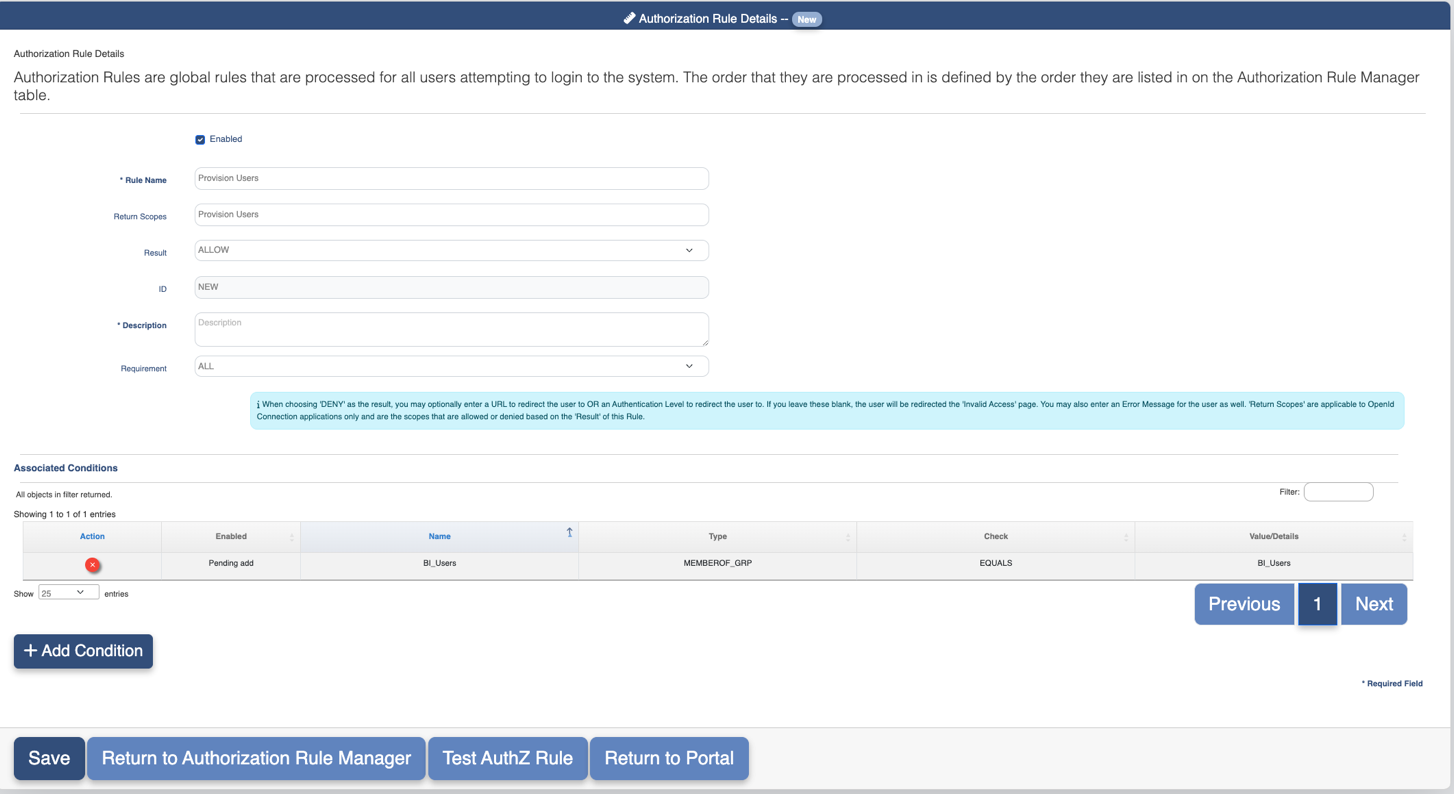
Task: Click the 'All objects in filter returned.' text
Action: click(x=64, y=495)
